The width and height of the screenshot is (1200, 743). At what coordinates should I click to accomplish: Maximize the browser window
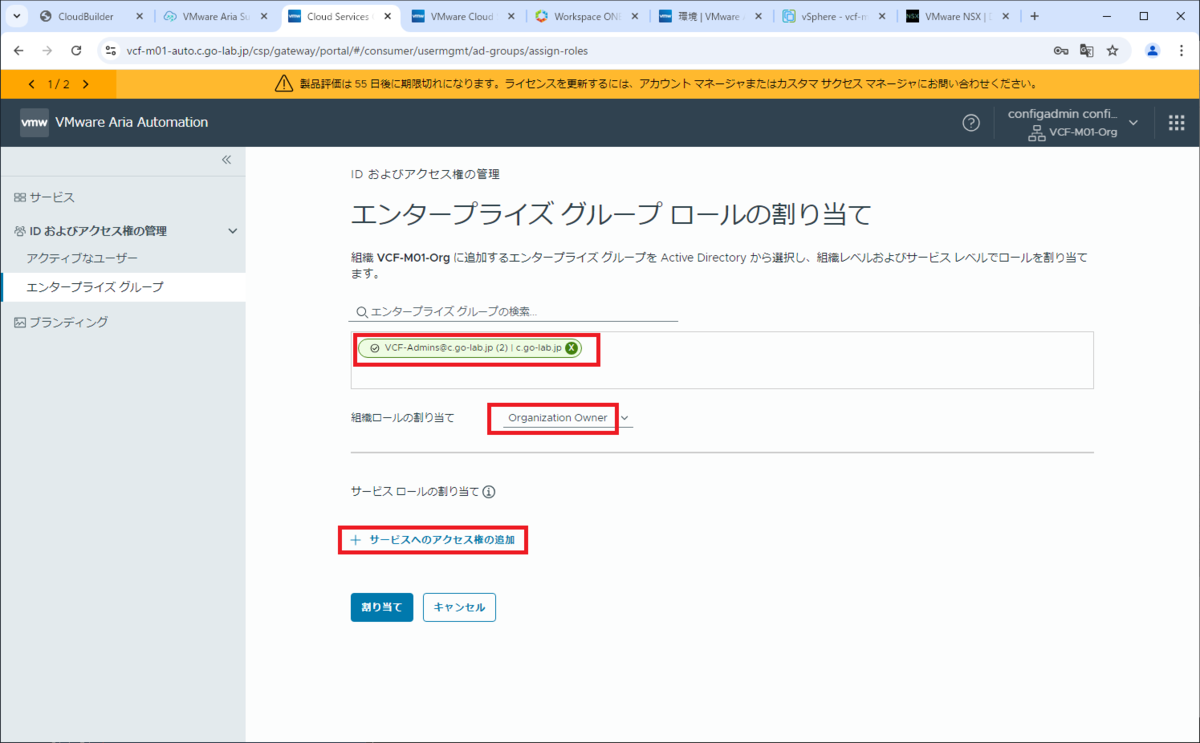click(x=1144, y=16)
